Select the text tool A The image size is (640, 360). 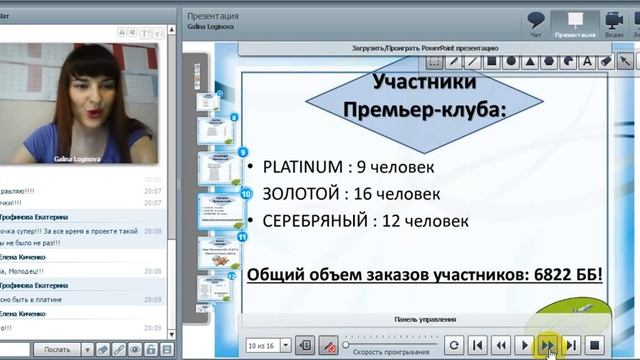pos(587,62)
